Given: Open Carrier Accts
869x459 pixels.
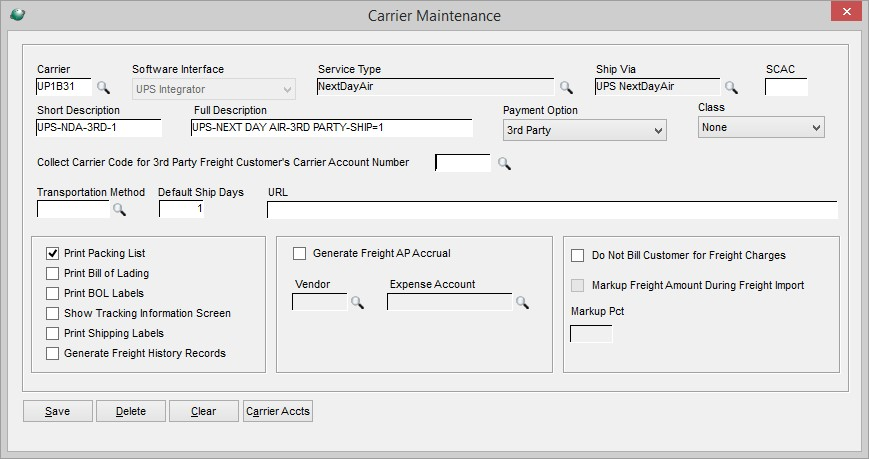Looking at the screenshot, I should pos(278,411).
